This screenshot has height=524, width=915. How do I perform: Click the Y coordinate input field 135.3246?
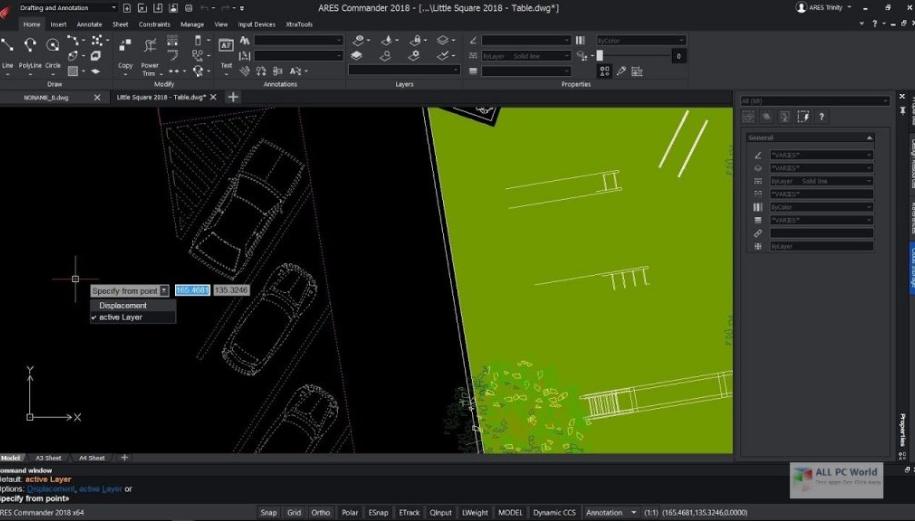231,290
